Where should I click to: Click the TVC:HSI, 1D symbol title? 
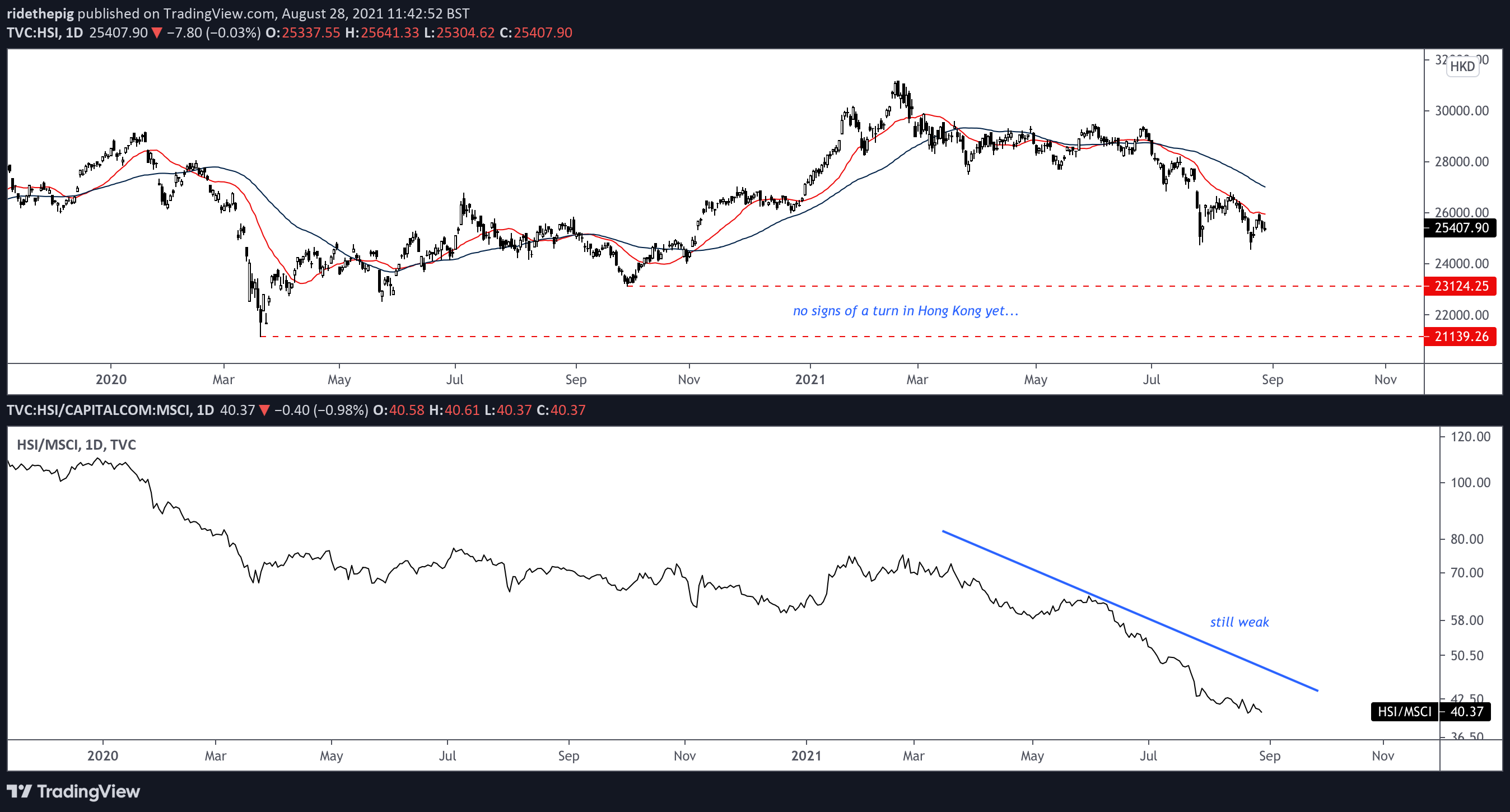[45, 33]
